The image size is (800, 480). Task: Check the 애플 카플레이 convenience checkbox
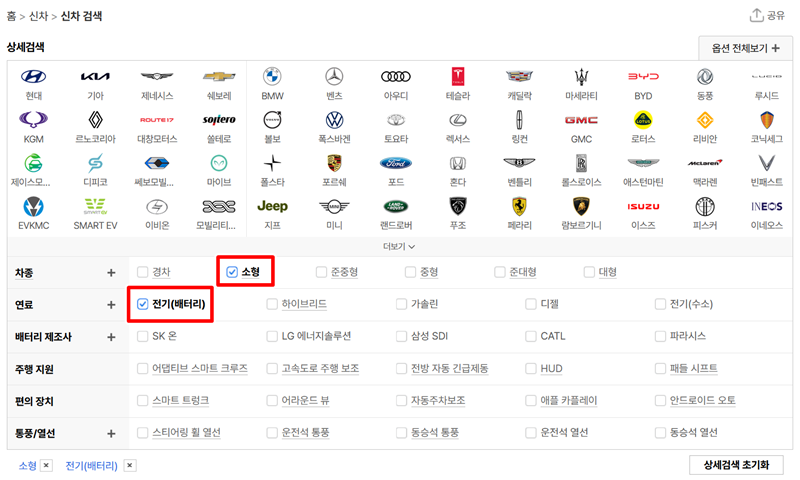coord(531,400)
